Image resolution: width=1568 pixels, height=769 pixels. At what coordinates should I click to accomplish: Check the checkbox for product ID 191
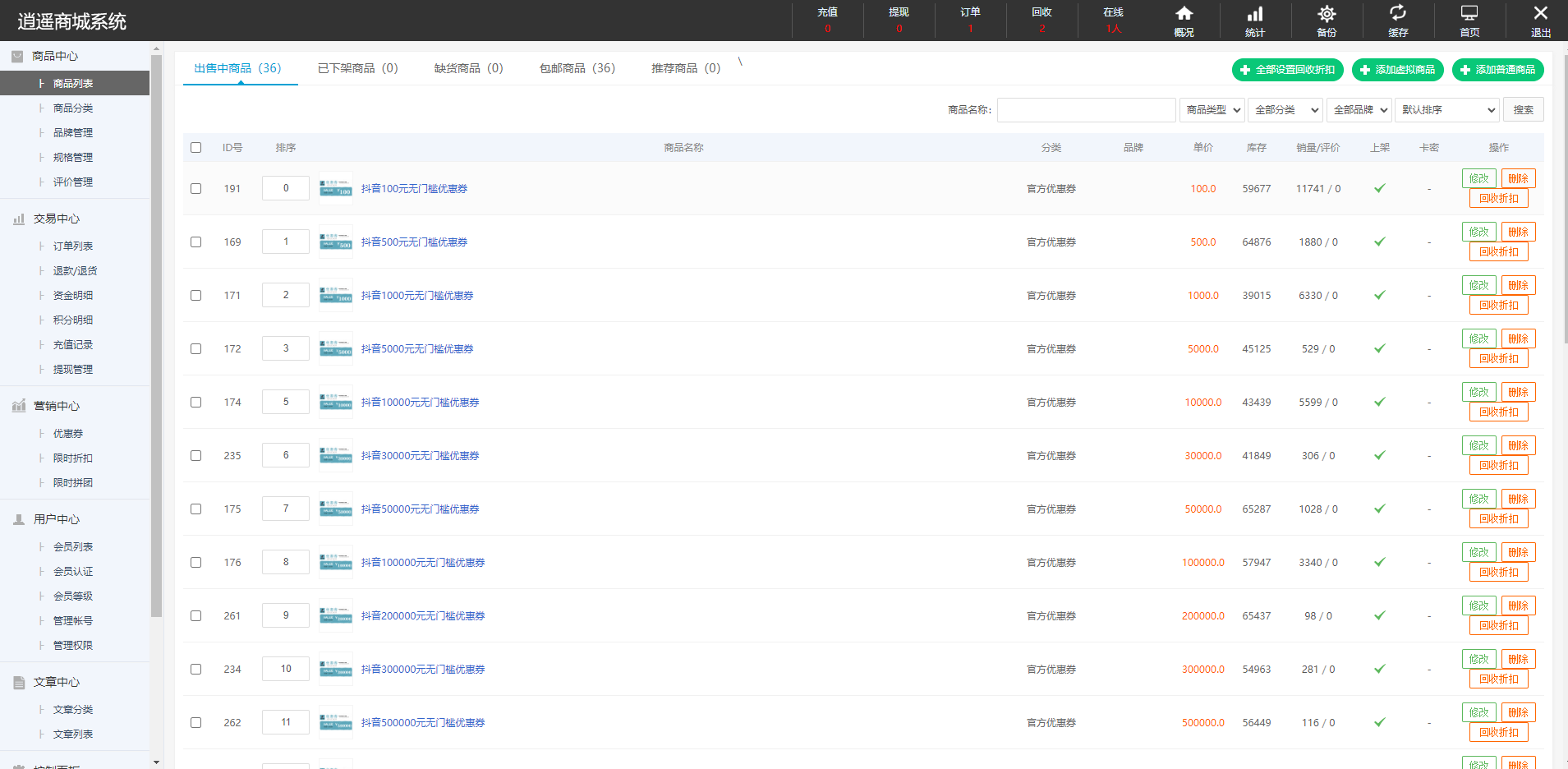coord(195,188)
